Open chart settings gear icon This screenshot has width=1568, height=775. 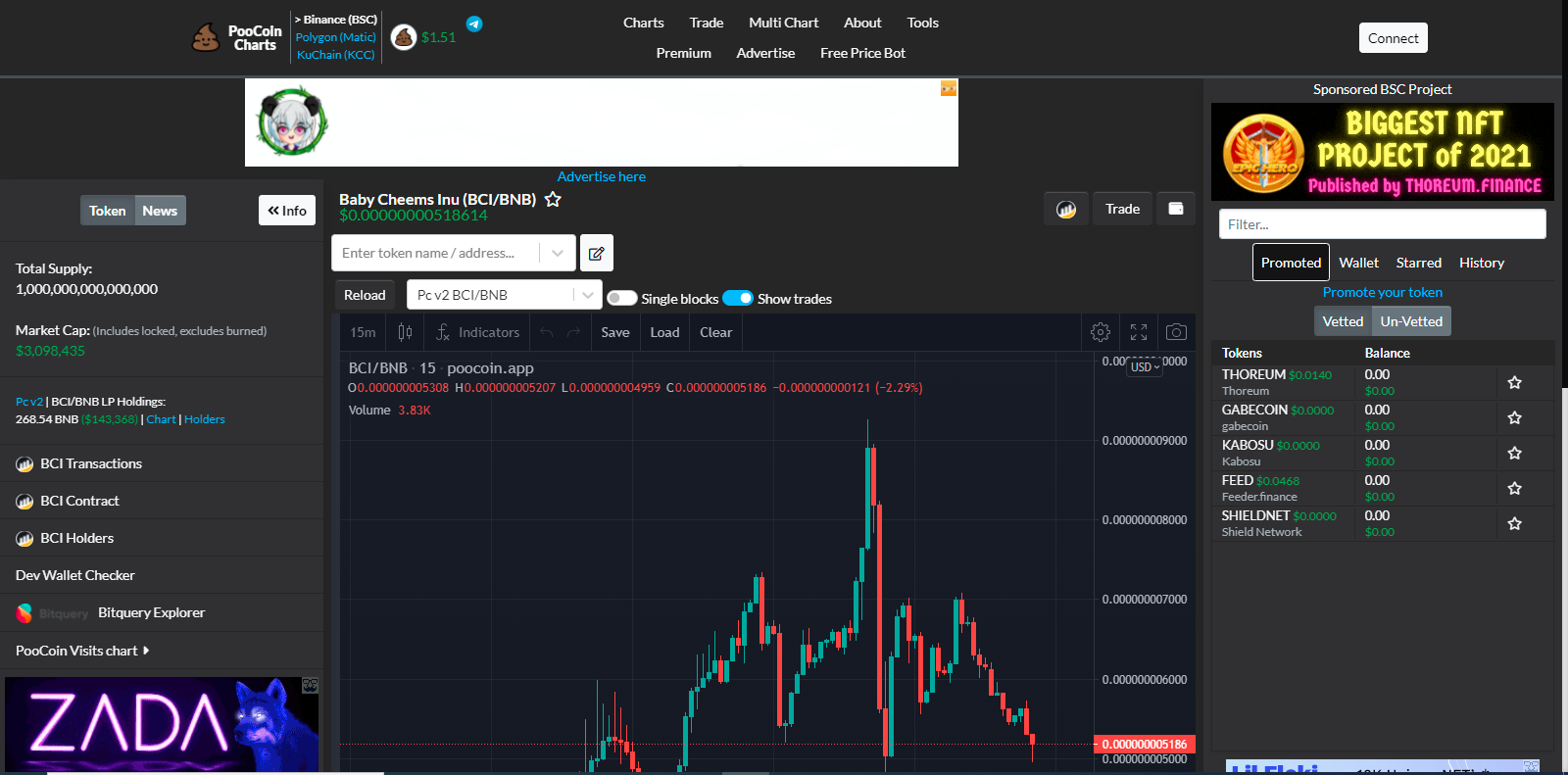[1101, 332]
